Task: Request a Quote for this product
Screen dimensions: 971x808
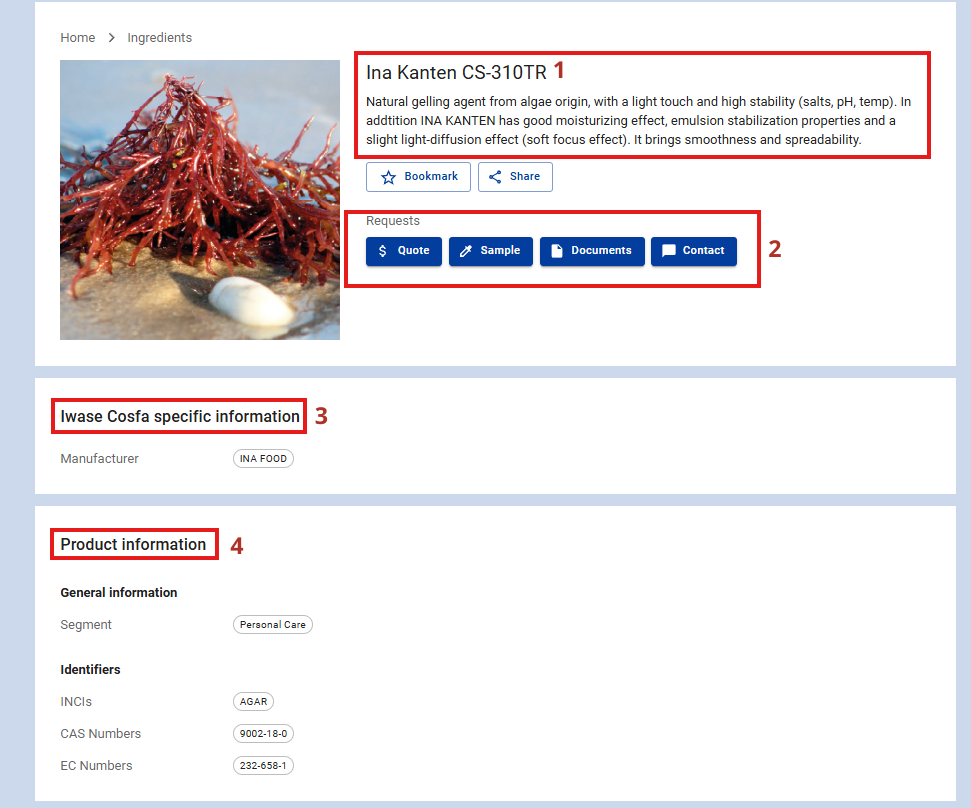Action: click(404, 251)
